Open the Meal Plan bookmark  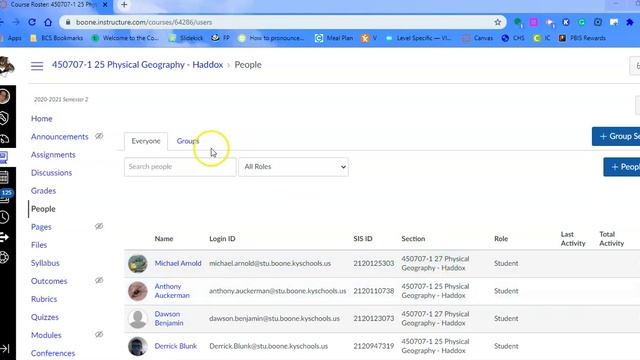click(x=334, y=38)
